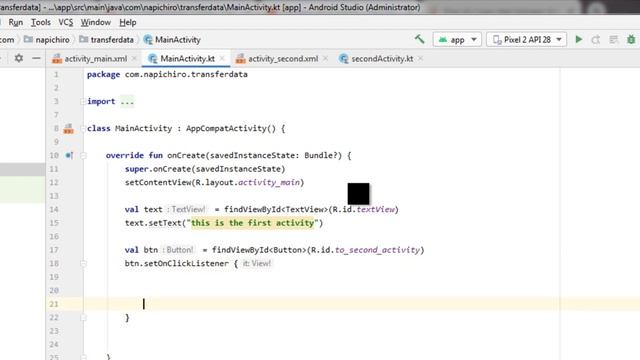640x360 pixels.
Task: Click the activity_main layout reference
Action: coord(269,182)
